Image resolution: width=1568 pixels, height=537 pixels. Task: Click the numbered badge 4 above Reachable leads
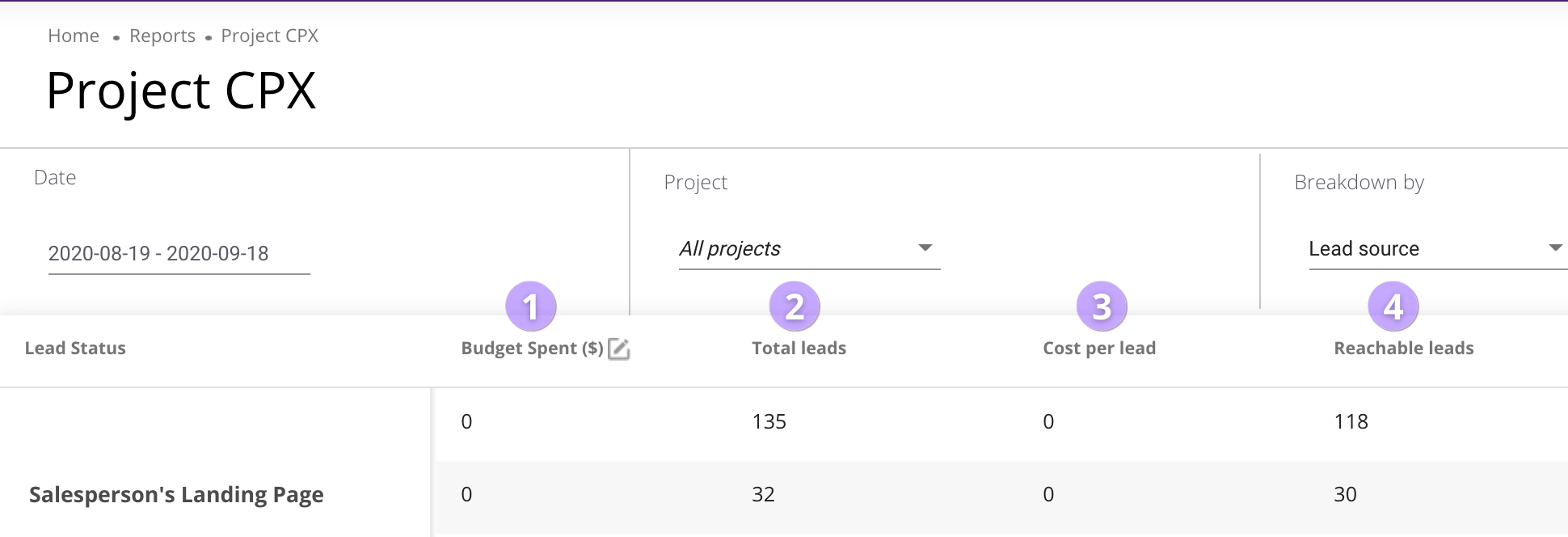pyautogui.click(x=1394, y=307)
